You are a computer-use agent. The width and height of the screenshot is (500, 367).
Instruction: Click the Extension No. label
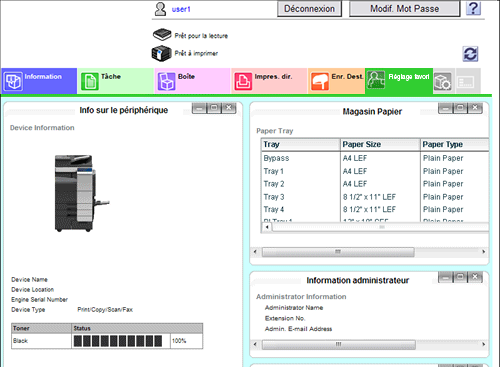(285, 318)
